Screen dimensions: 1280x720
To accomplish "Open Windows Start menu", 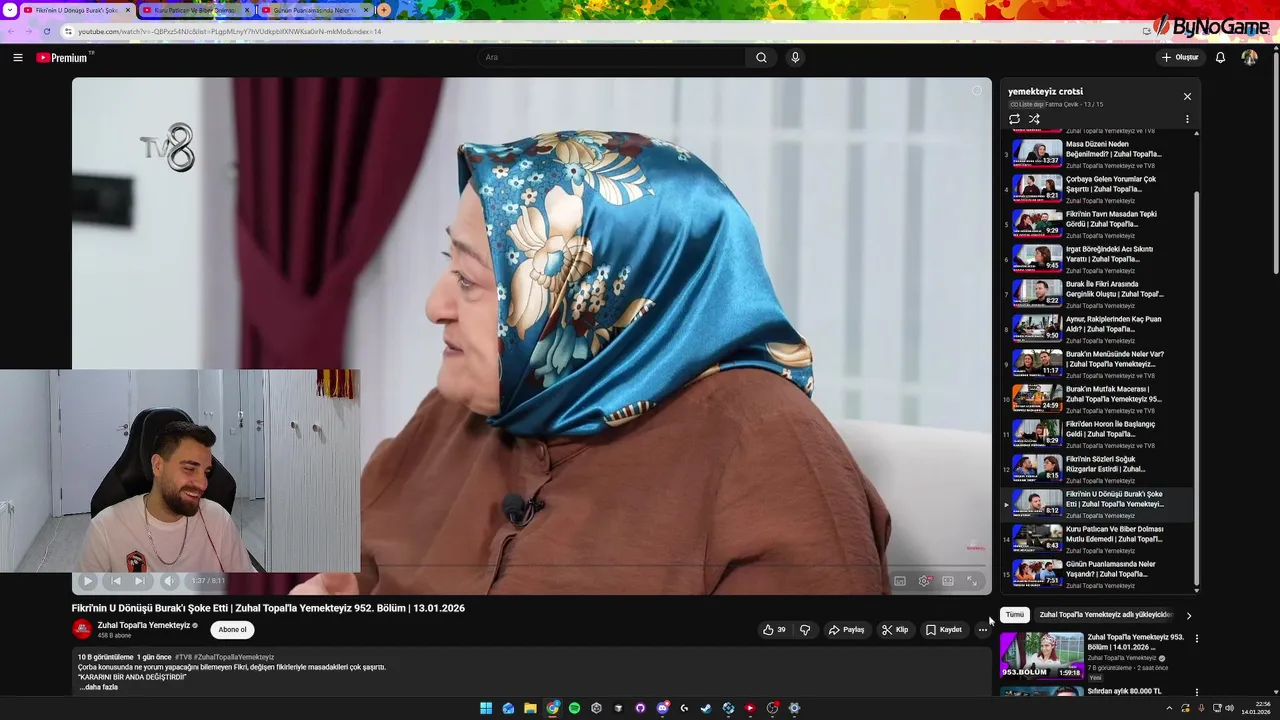I will 486,708.
